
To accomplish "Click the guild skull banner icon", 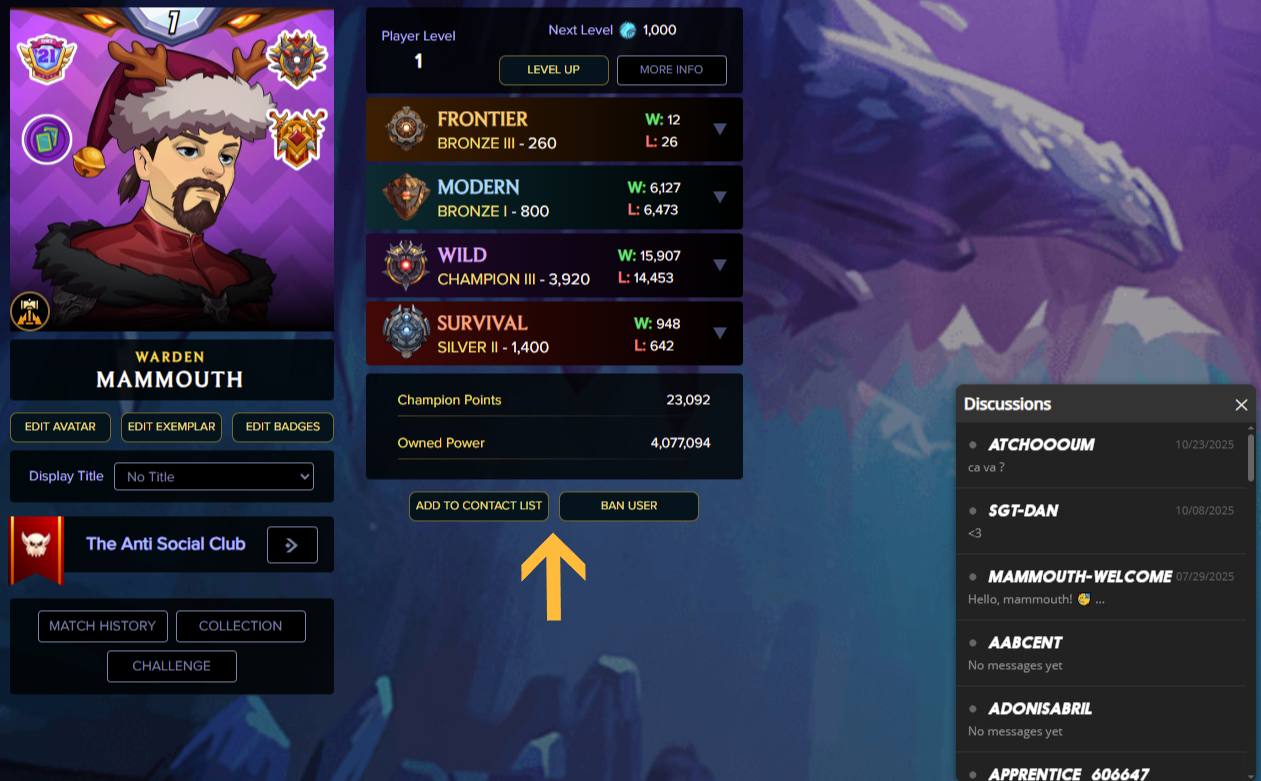I will click(x=37, y=549).
